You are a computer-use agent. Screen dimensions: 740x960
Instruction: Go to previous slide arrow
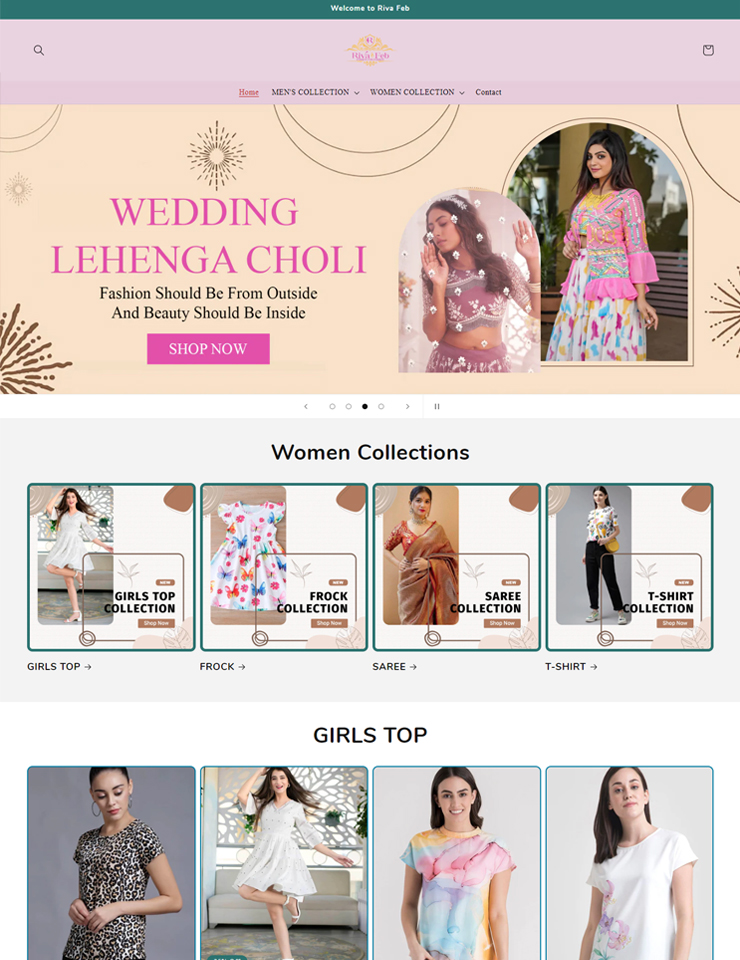pos(306,407)
